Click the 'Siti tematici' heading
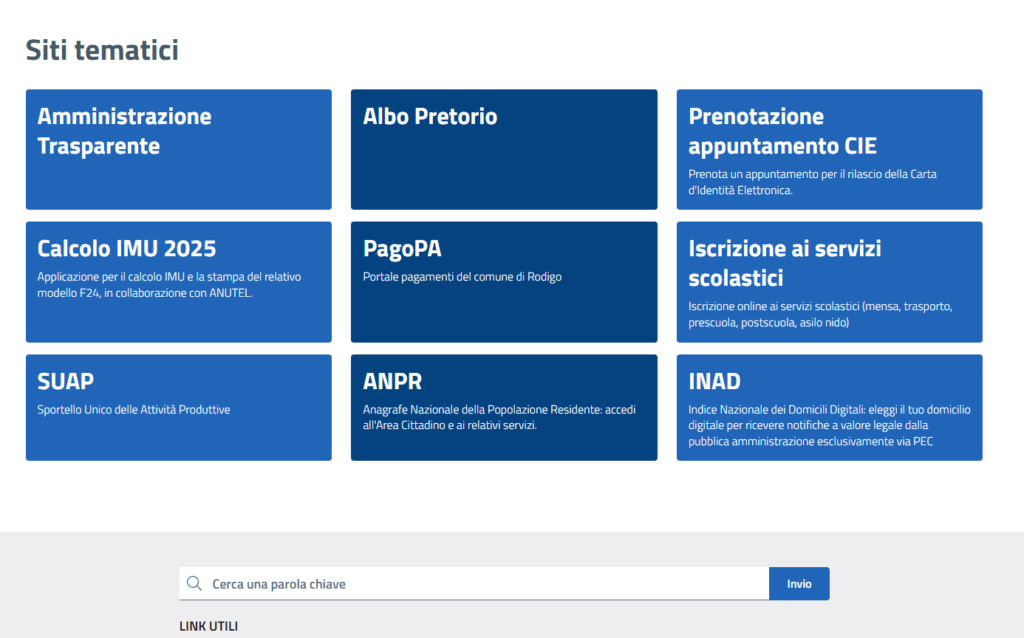The width and height of the screenshot is (1024, 638). (102, 50)
